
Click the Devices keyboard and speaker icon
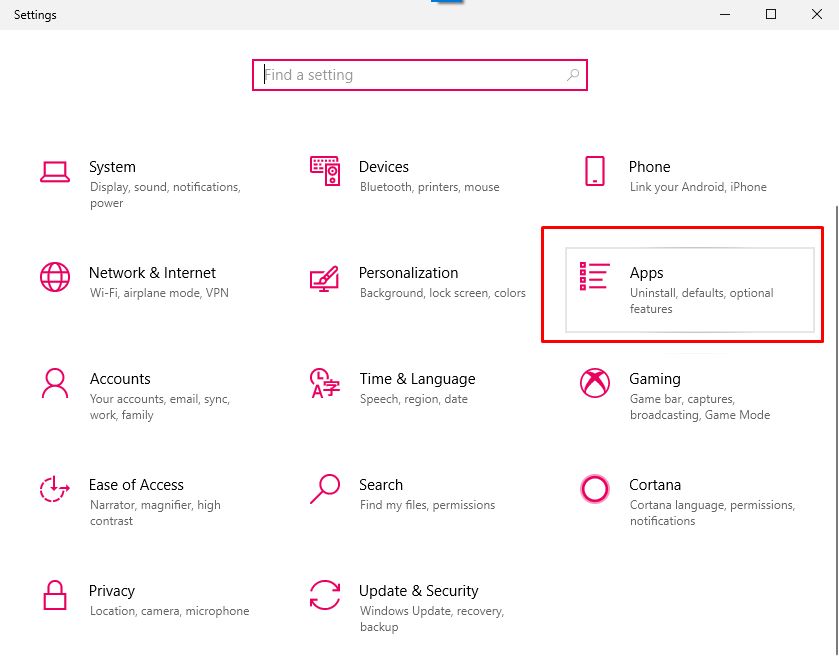325,171
